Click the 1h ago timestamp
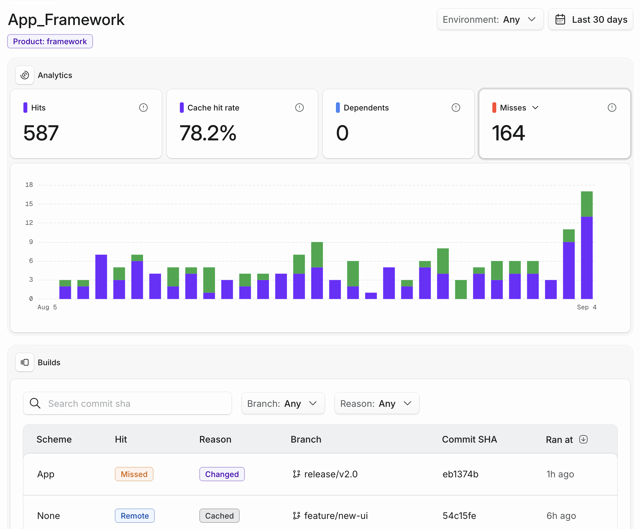This screenshot has height=529, width=640. [560, 474]
